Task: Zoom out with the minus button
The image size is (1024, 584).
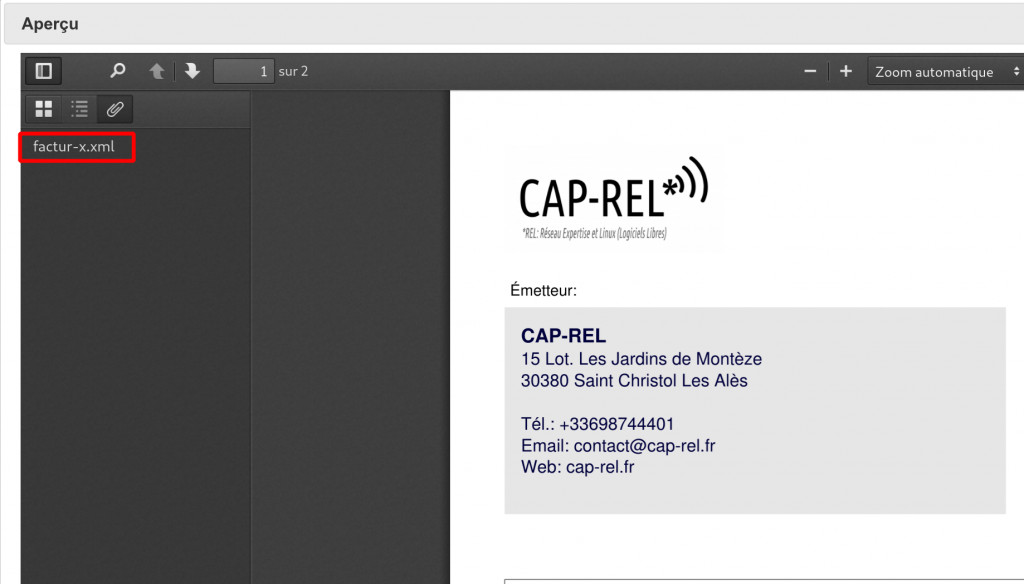Action: pyautogui.click(x=810, y=71)
